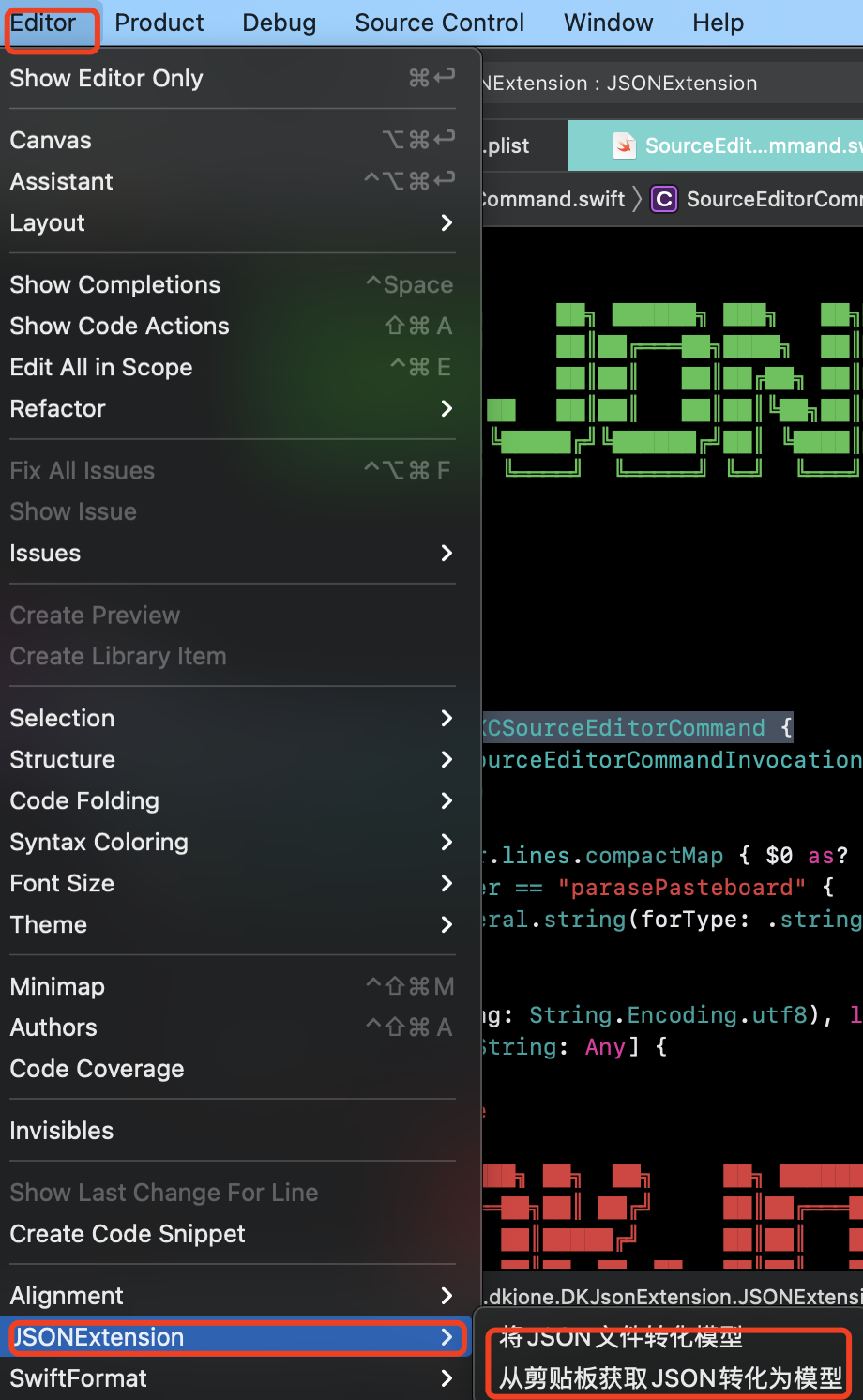Select 从剪贴板获取 JSON转化为模型 submenu item

click(671, 1377)
